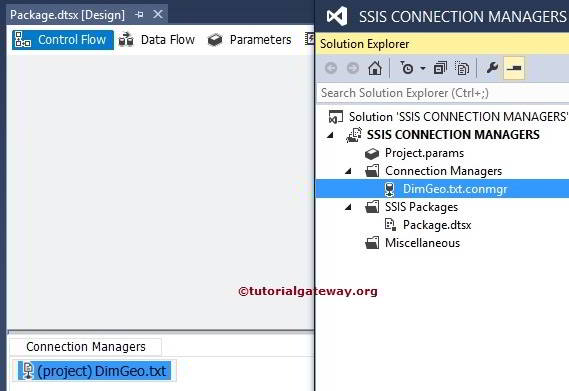
Task: Click the Collapse All icon in Solution Explorer
Action: 440,68
